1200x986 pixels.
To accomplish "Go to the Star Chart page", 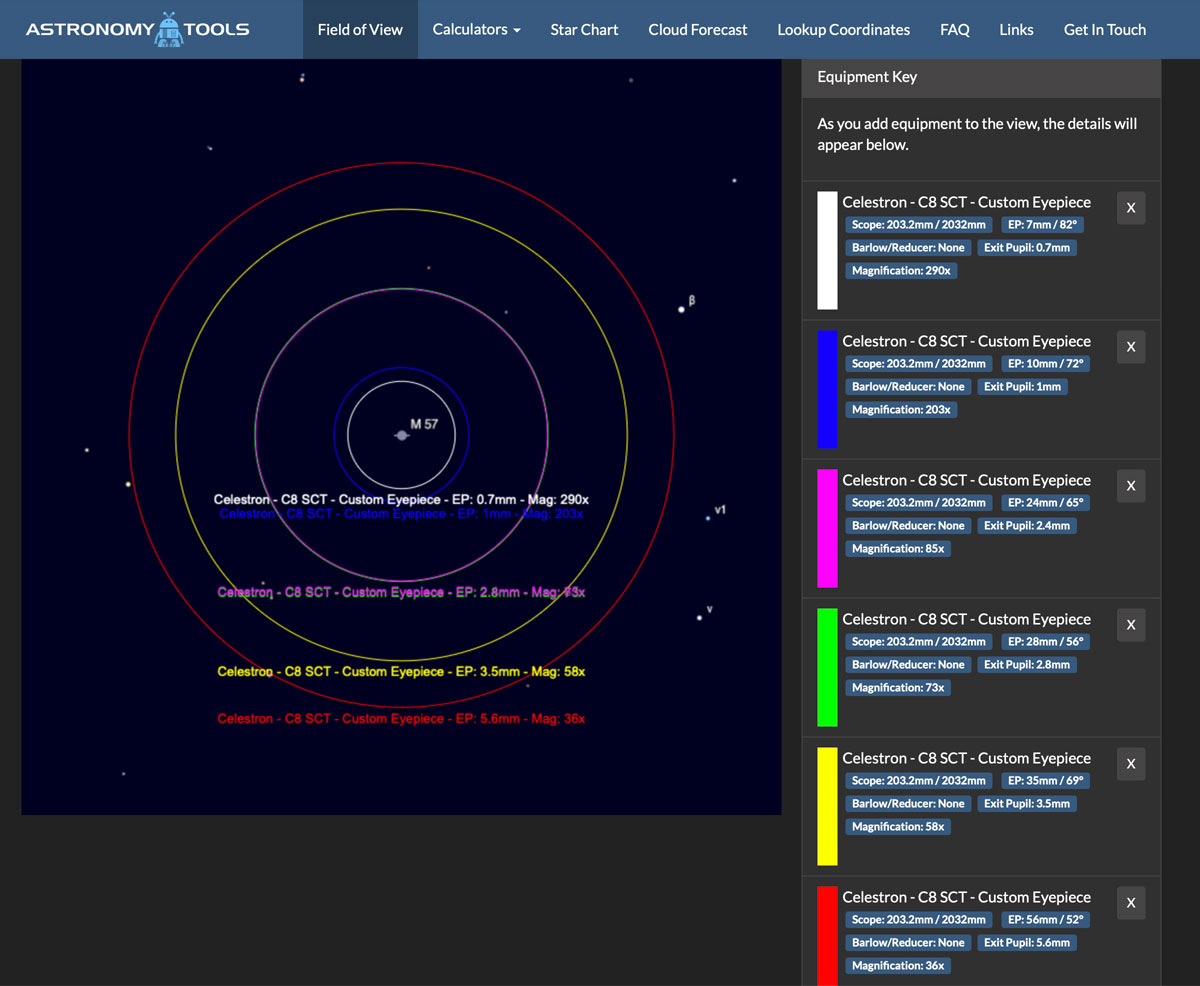I will click(585, 29).
